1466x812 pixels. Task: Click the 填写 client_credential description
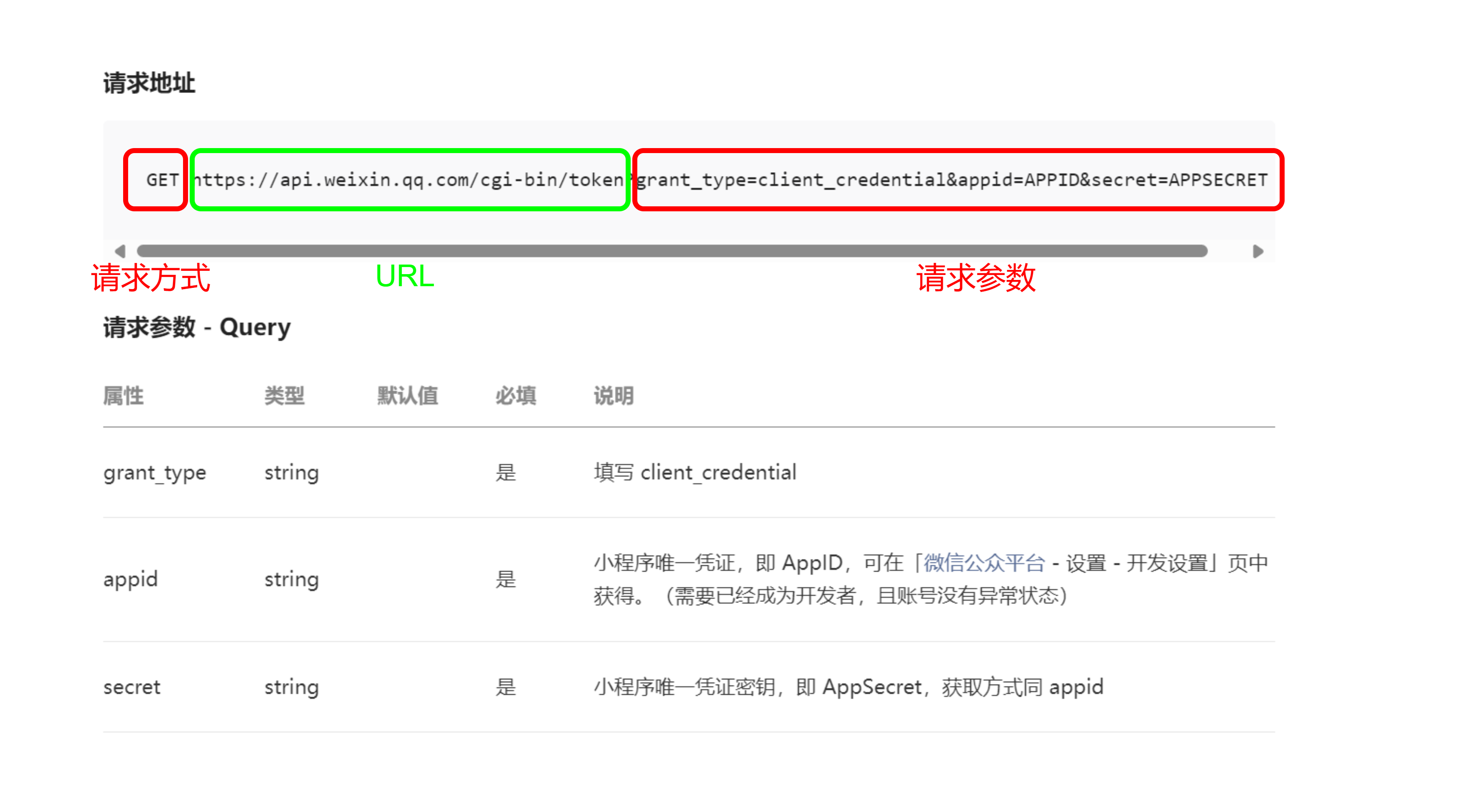tap(695, 472)
